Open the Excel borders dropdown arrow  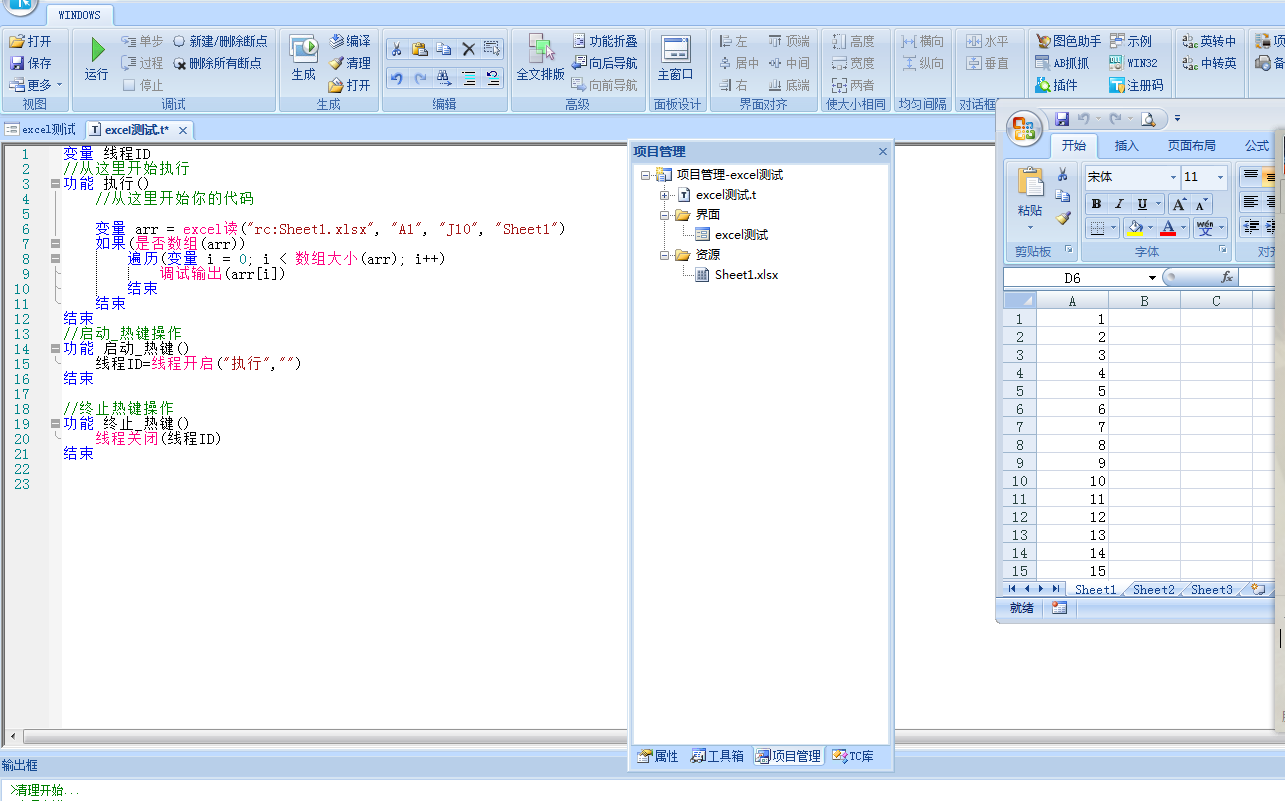pos(1113,228)
